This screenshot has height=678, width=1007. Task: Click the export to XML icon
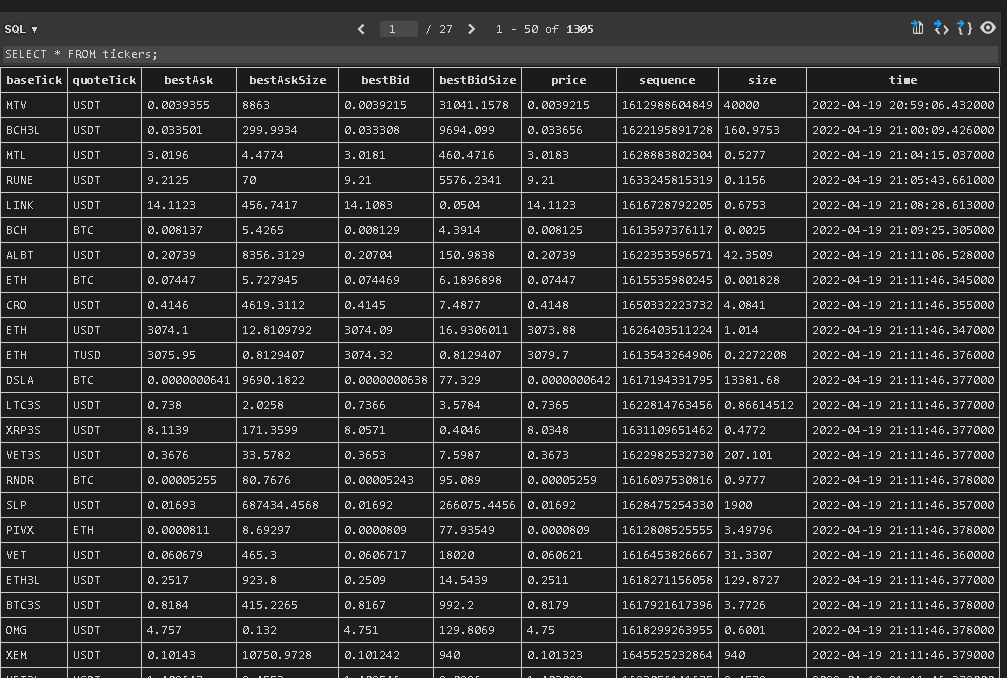(941, 28)
